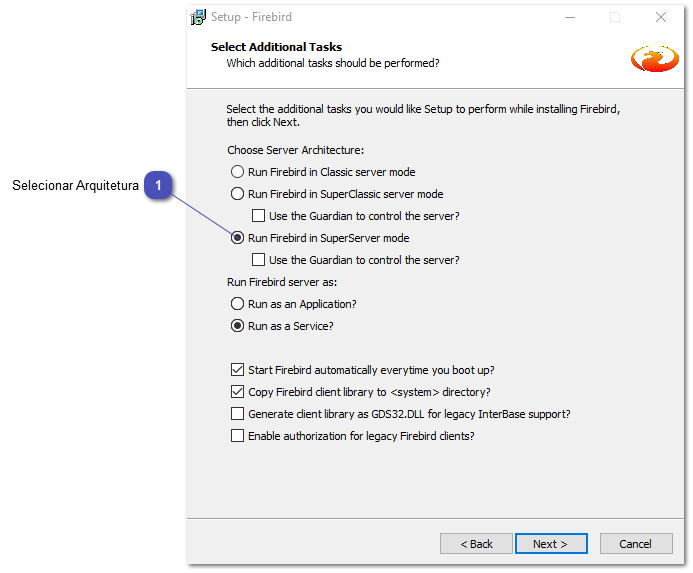
Task: Uncheck Copy Firebird client library to system
Action: (238, 392)
